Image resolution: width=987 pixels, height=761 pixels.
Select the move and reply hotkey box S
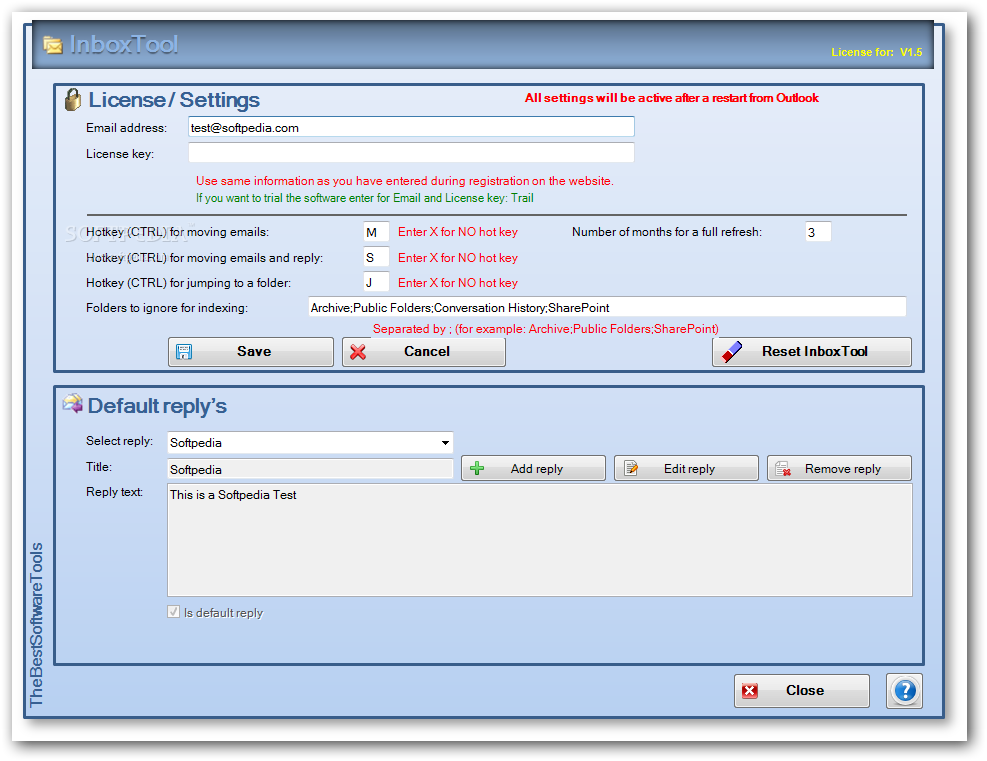[x=376, y=257]
